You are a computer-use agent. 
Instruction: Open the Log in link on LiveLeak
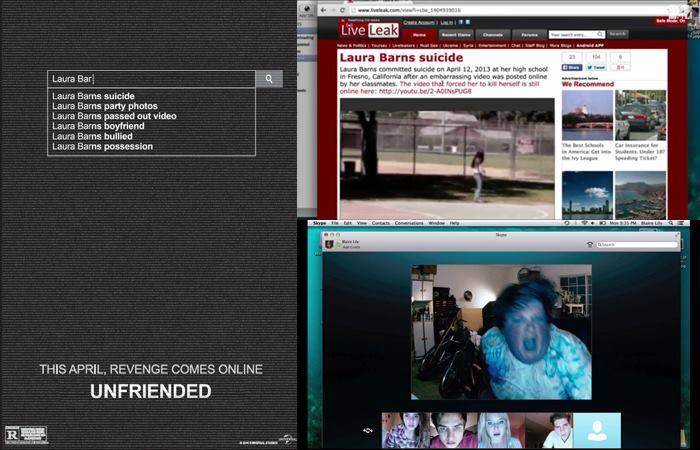point(446,22)
